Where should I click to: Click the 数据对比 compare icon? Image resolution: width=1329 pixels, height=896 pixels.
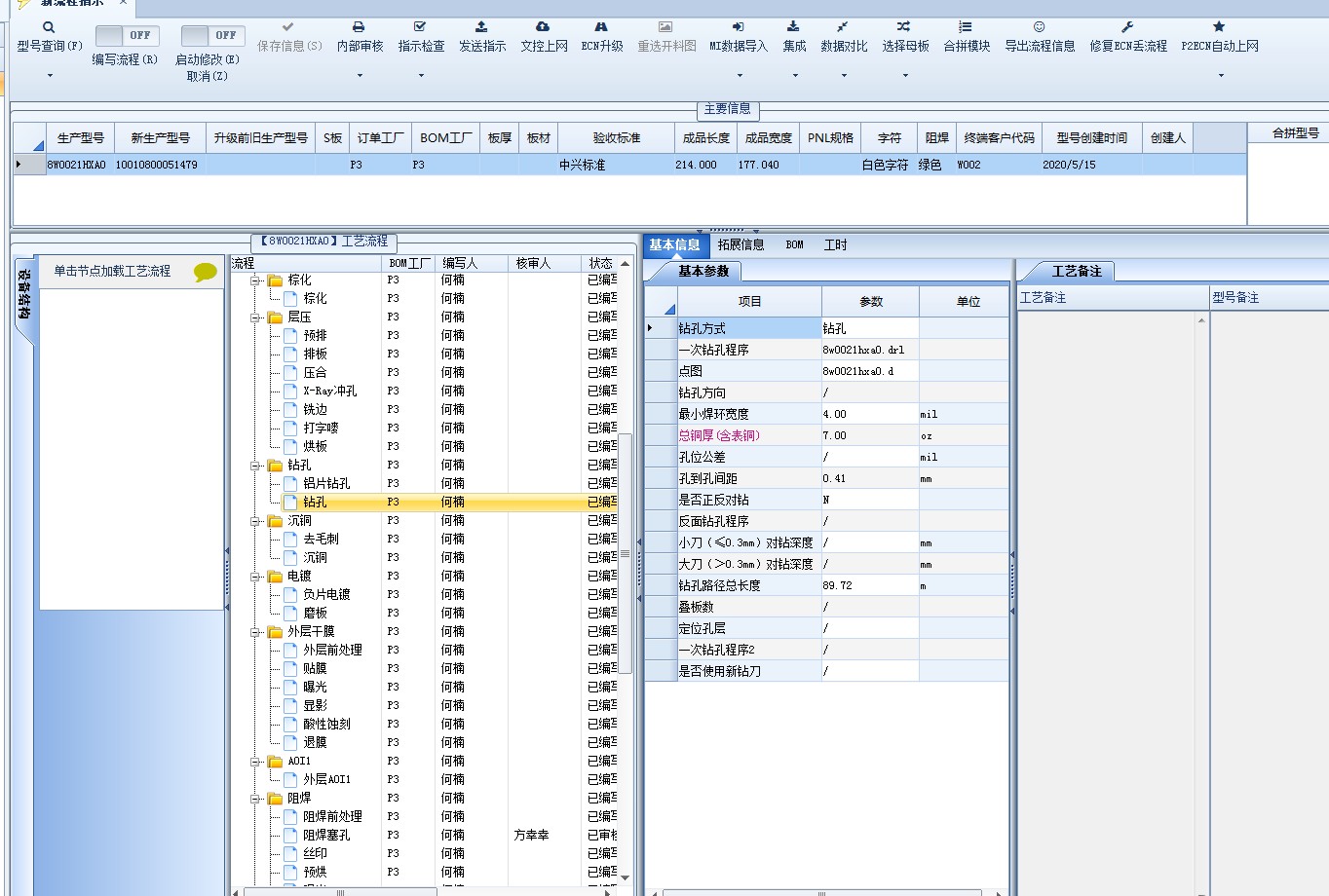(x=843, y=27)
